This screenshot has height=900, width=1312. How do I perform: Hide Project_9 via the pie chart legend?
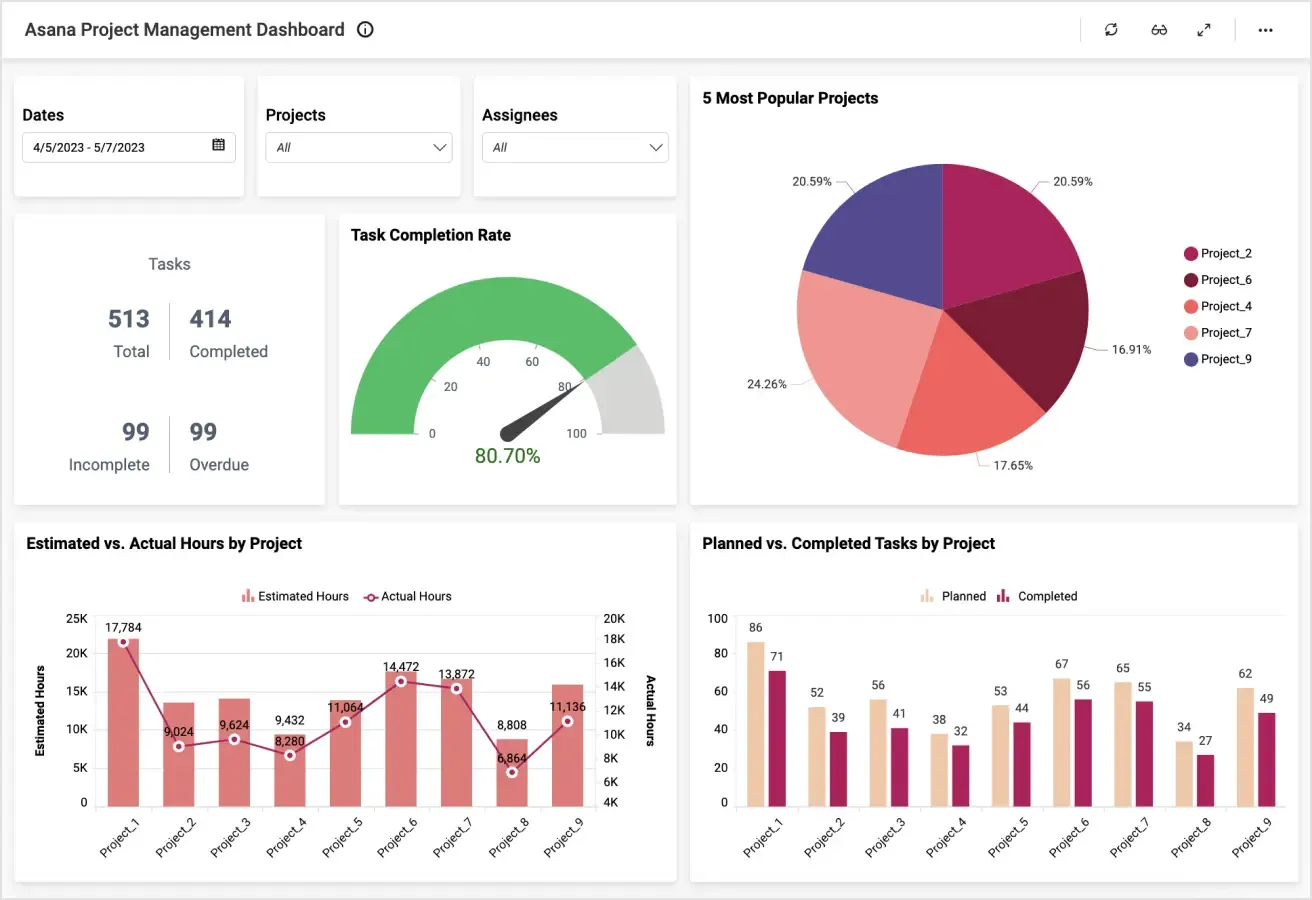coord(1218,358)
